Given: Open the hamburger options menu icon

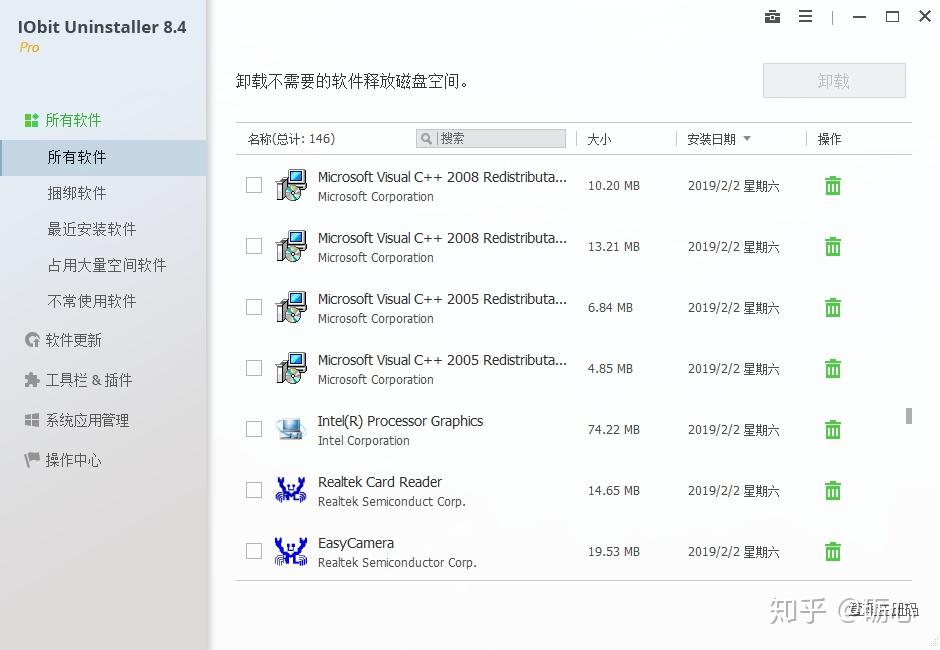Looking at the screenshot, I should point(805,17).
